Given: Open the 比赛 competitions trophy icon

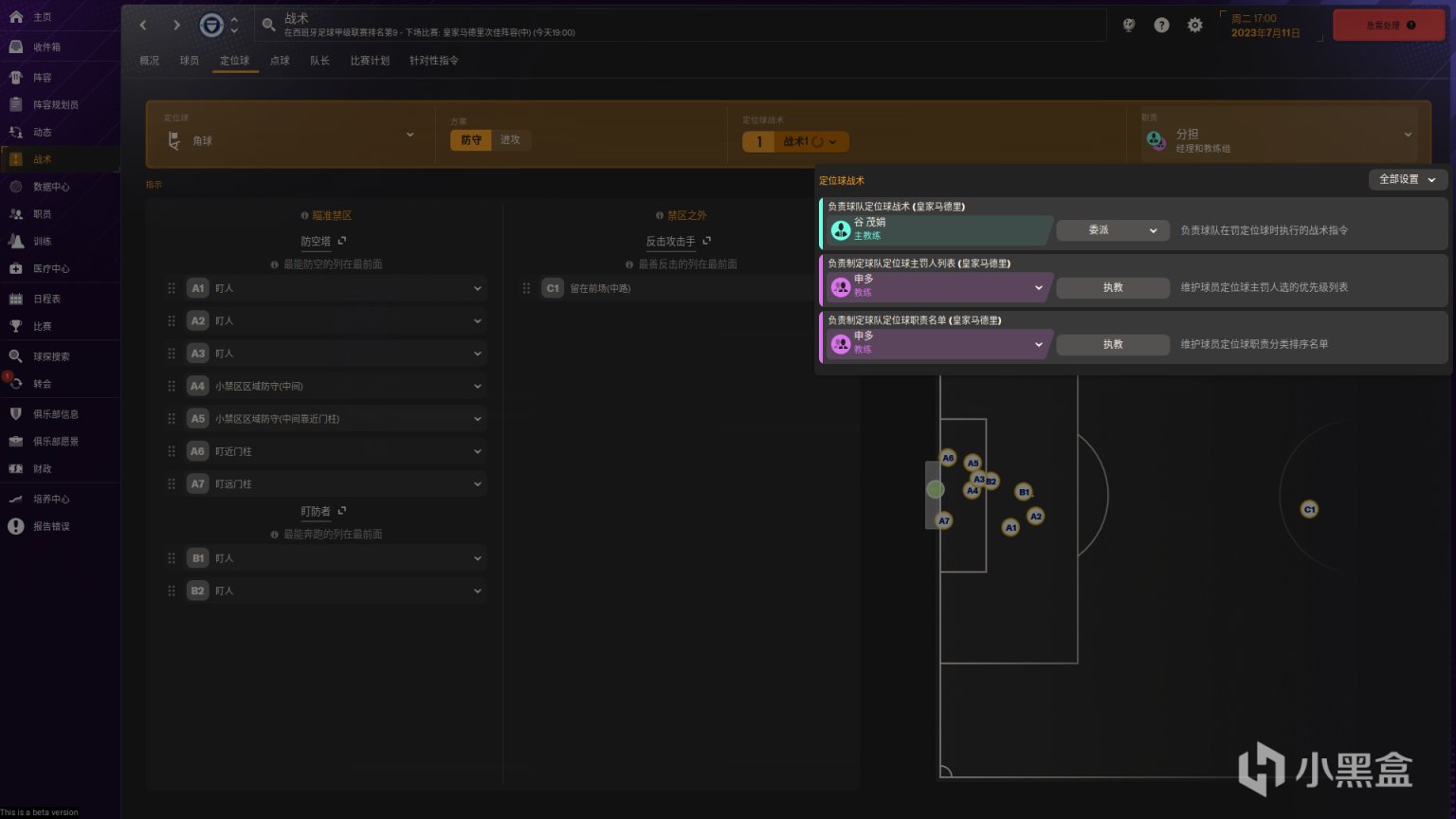Looking at the screenshot, I should 16,326.
